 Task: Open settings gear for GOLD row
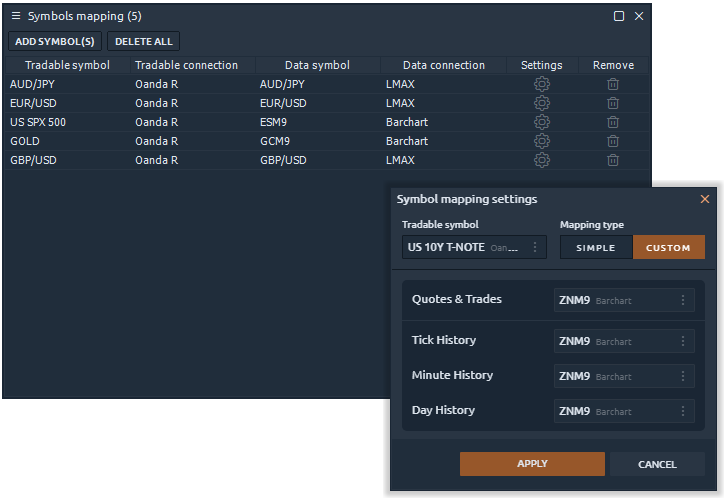[x=542, y=141]
